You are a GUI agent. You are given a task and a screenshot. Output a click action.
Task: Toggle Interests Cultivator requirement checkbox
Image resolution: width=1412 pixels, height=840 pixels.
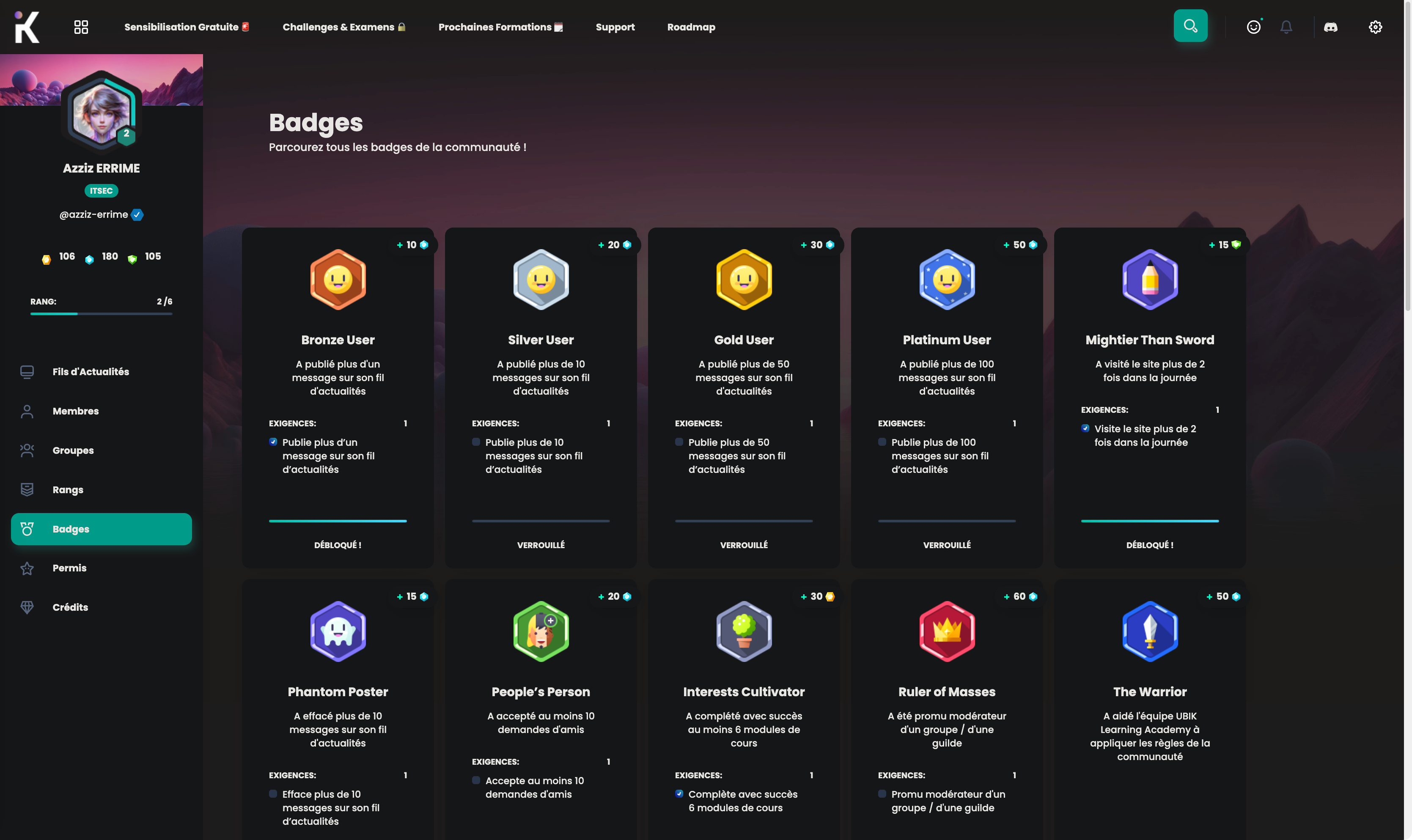[x=679, y=793]
